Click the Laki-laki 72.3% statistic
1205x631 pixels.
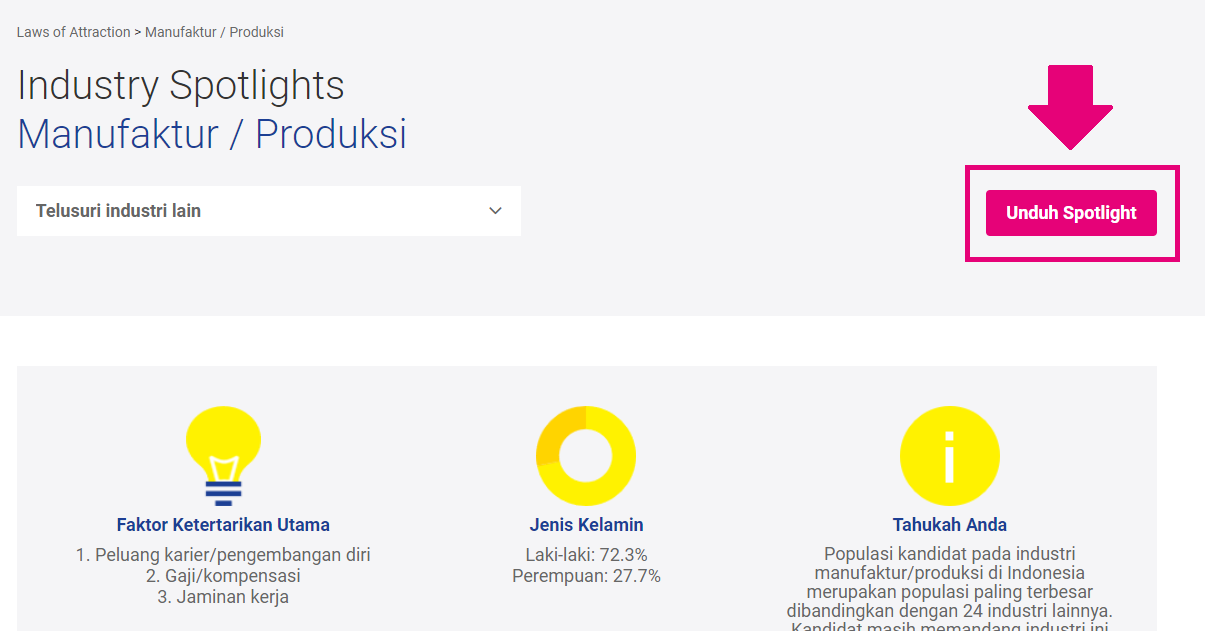(586, 554)
